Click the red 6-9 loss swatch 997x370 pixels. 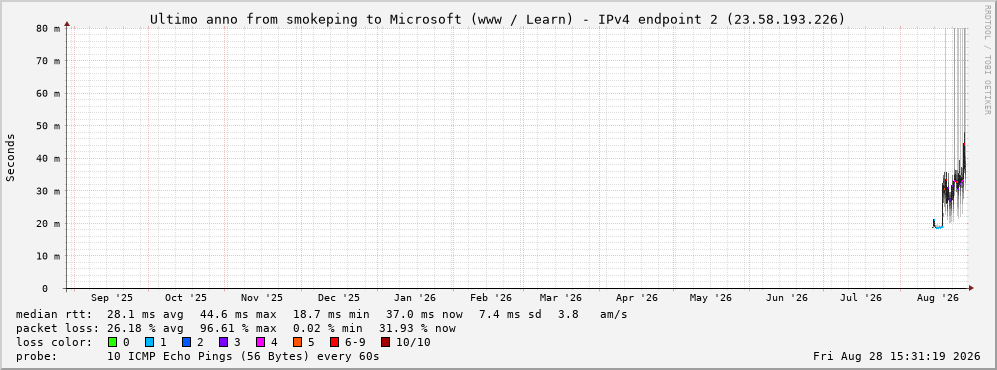pos(334,342)
